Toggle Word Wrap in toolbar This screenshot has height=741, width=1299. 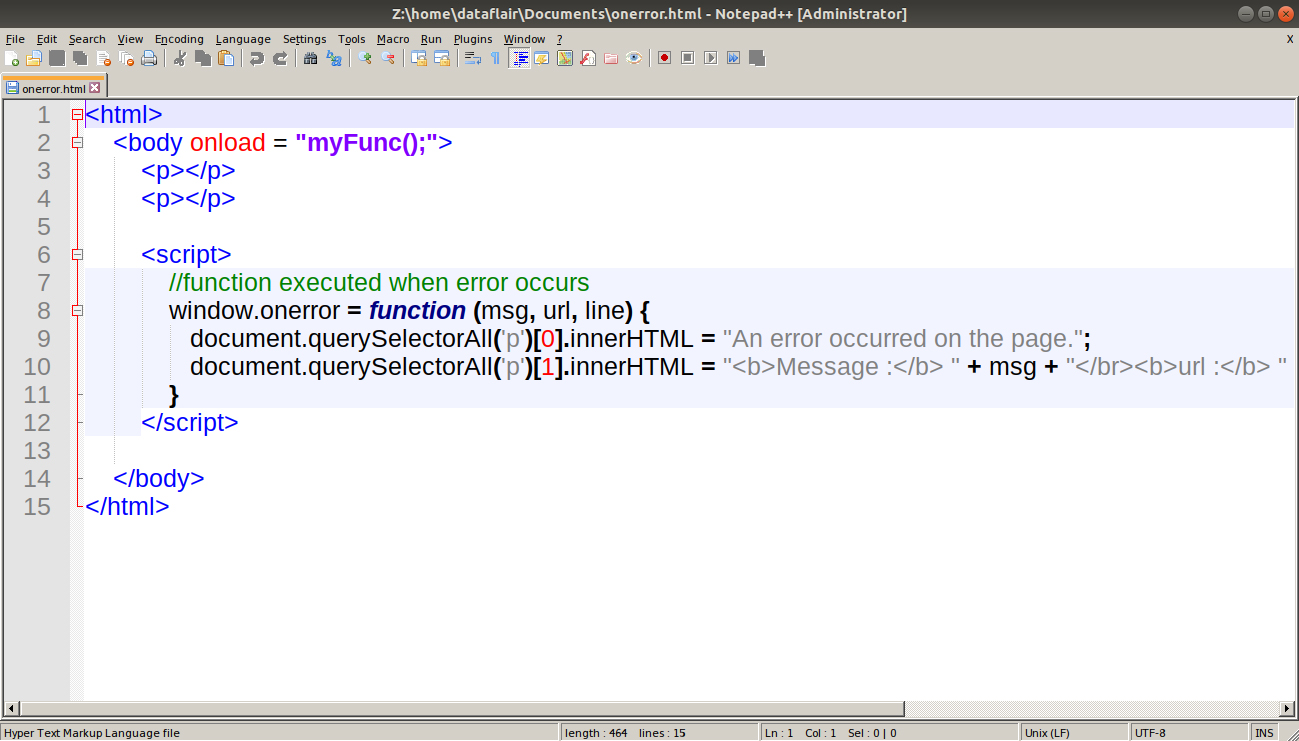pos(473,58)
